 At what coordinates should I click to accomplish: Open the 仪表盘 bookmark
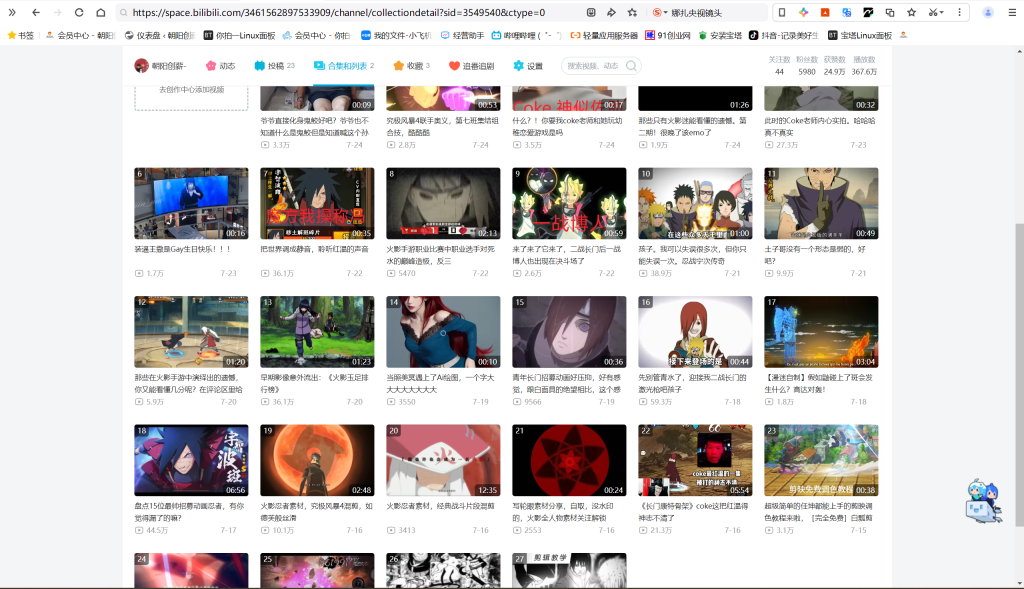(159, 35)
